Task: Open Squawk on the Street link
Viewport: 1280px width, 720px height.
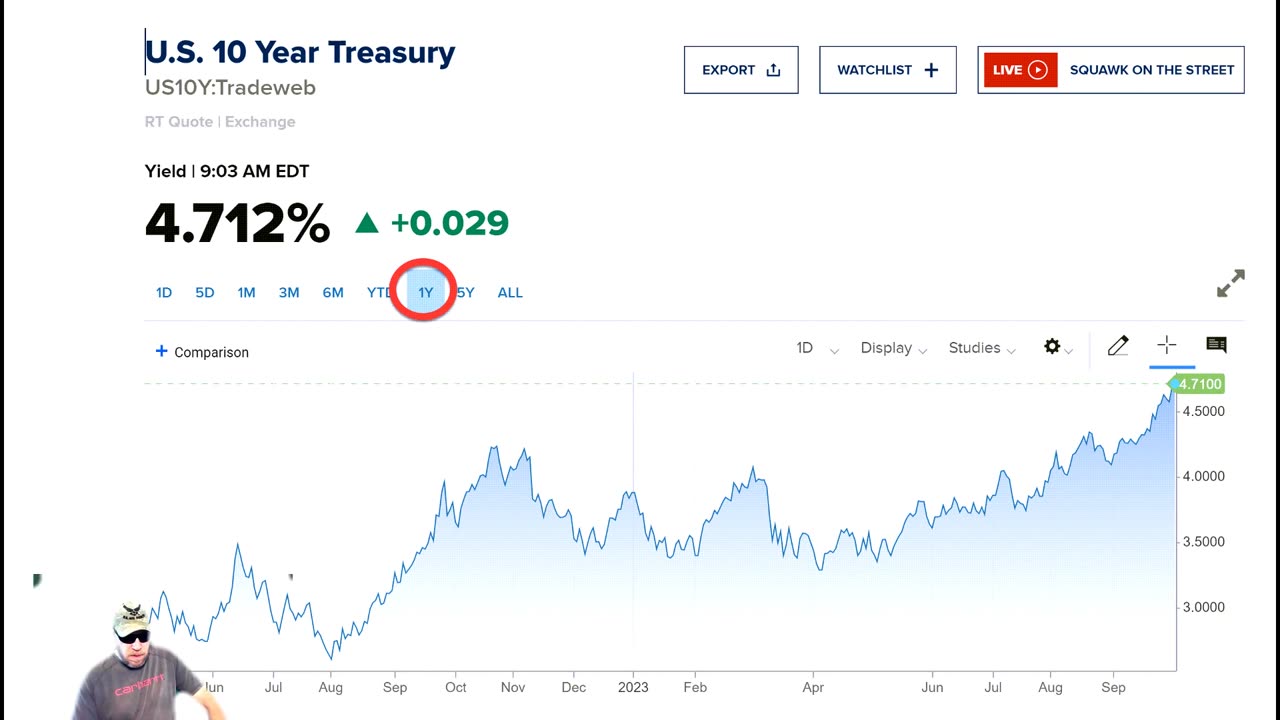Action: pos(1151,70)
